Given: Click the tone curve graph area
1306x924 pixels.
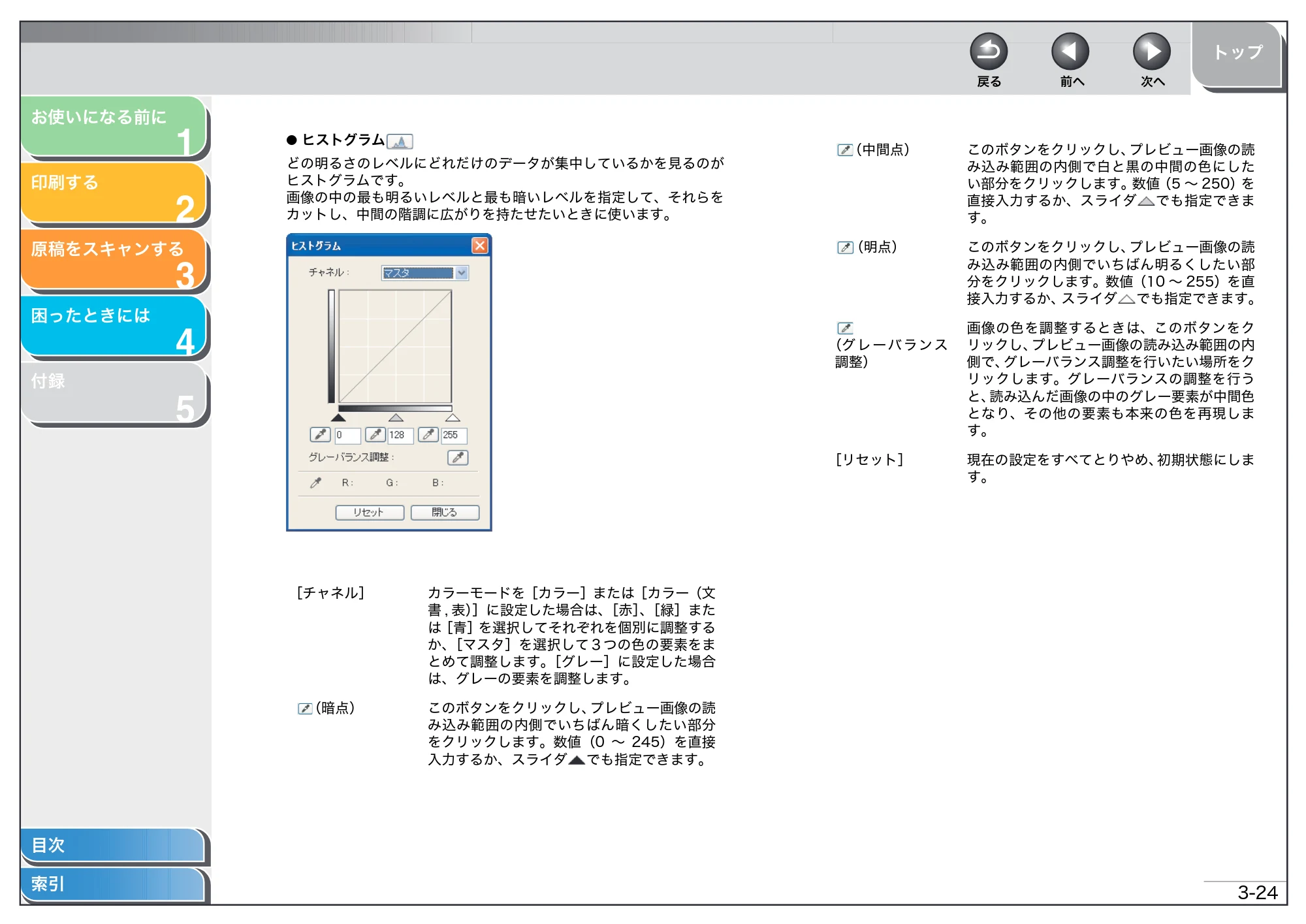Looking at the screenshot, I should [x=395, y=346].
